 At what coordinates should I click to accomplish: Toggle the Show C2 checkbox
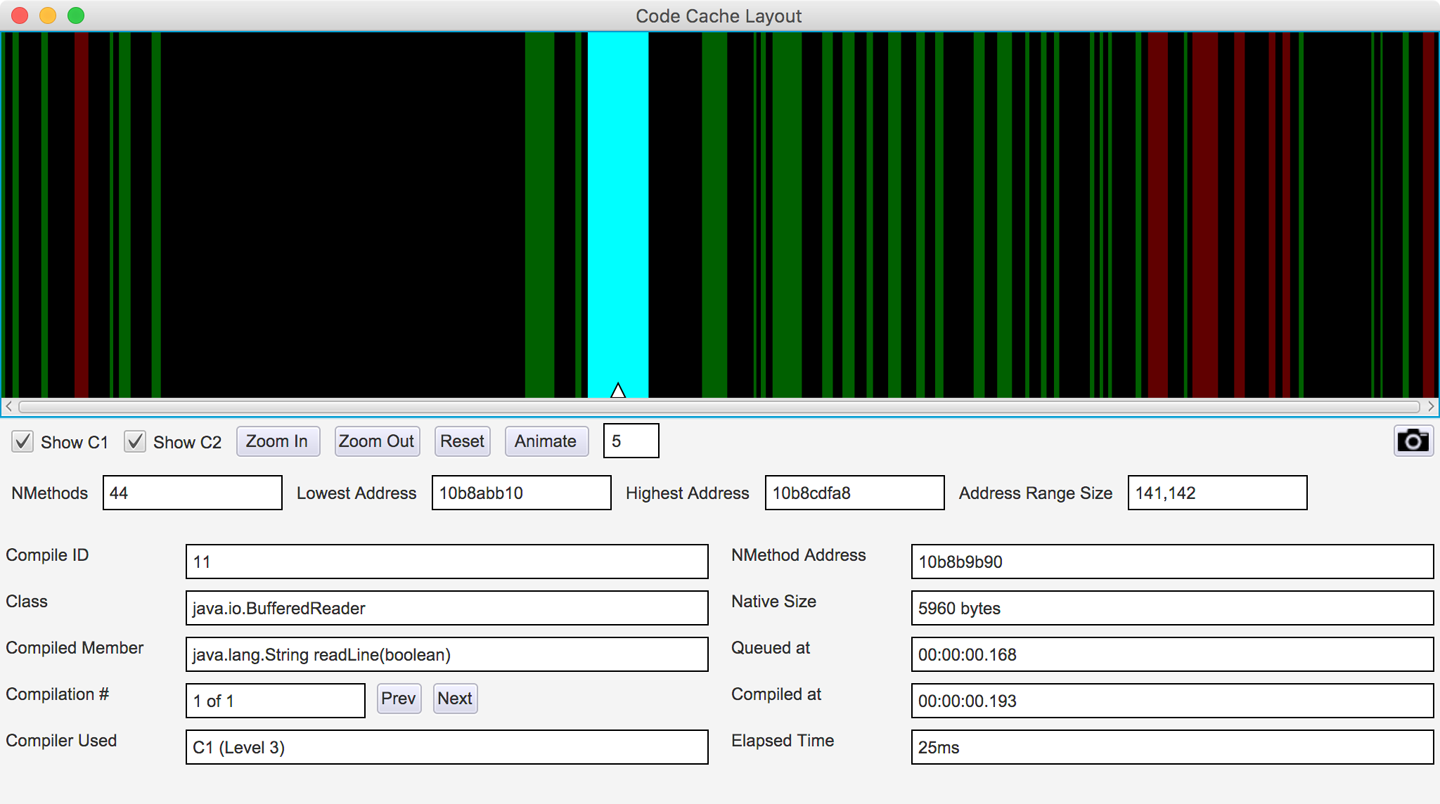[135, 441]
